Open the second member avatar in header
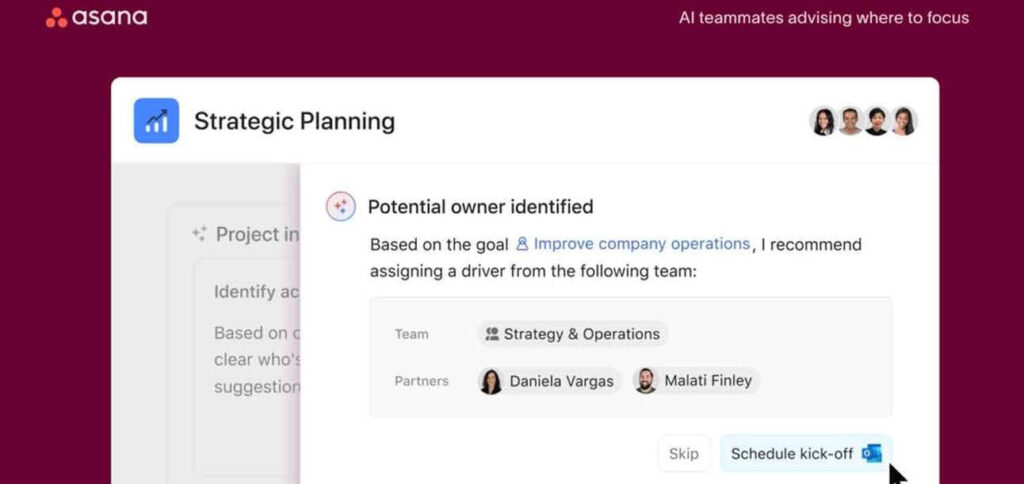The height and width of the screenshot is (484, 1024). (x=850, y=121)
